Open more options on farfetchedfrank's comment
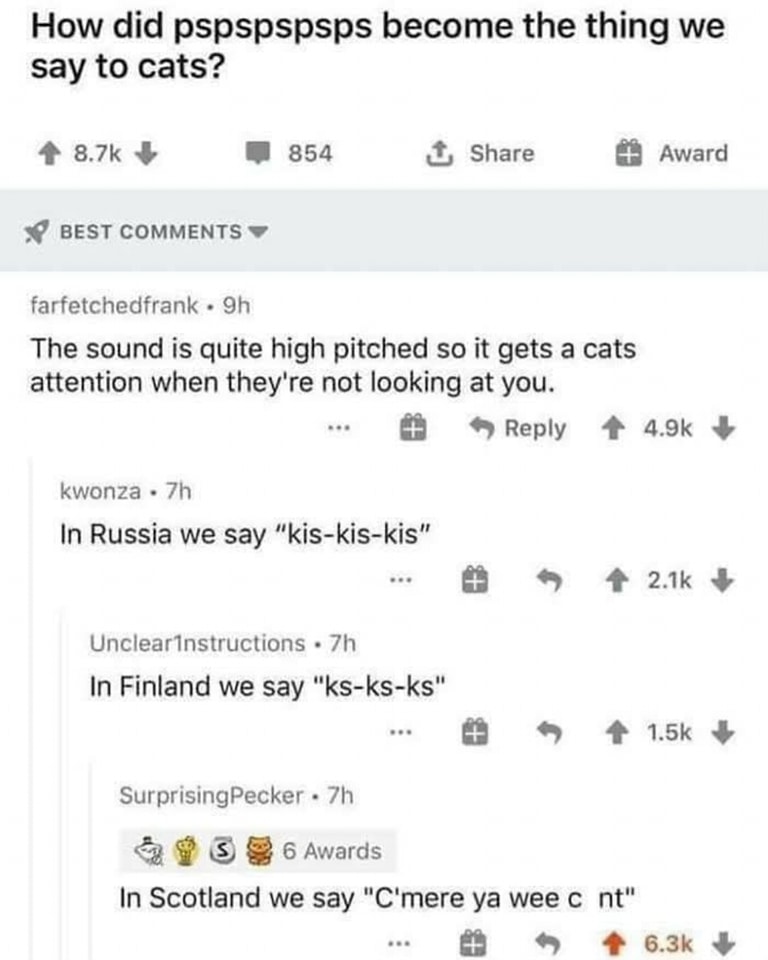Image resolution: width=768 pixels, height=960 pixels. point(338,428)
